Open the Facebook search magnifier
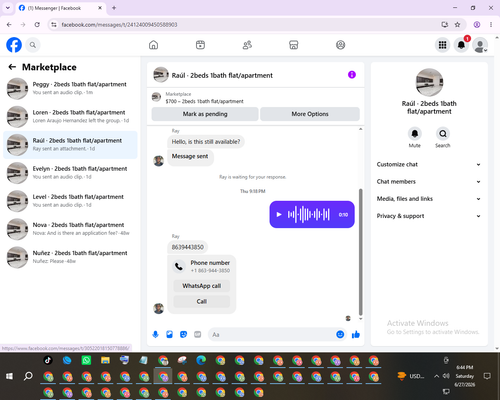 click(33, 45)
